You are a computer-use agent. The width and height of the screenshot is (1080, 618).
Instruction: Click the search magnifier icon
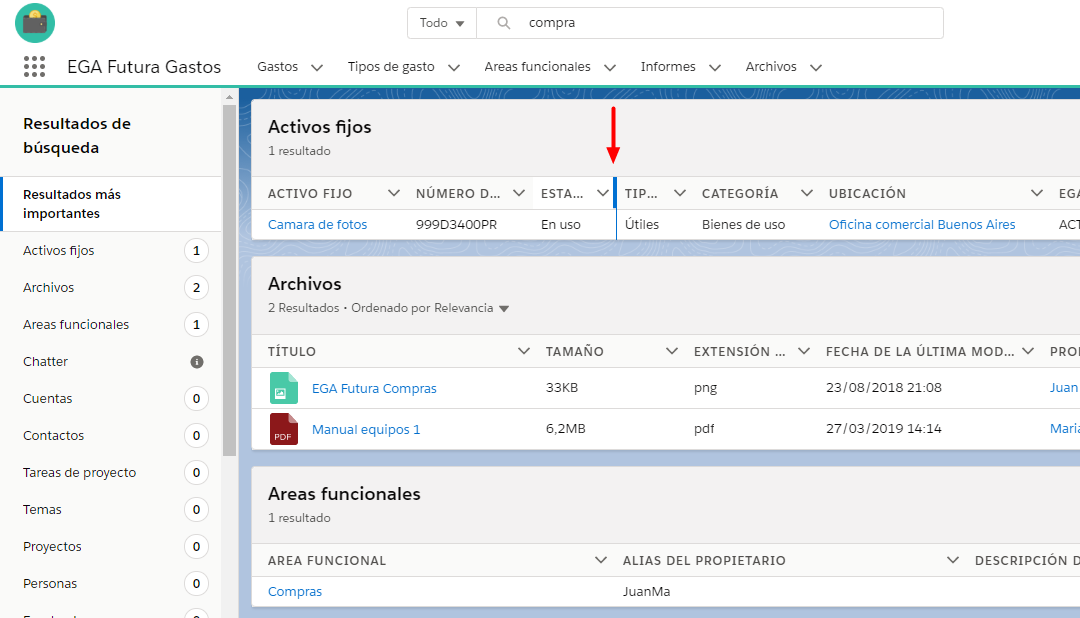pyautogui.click(x=504, y=23)
